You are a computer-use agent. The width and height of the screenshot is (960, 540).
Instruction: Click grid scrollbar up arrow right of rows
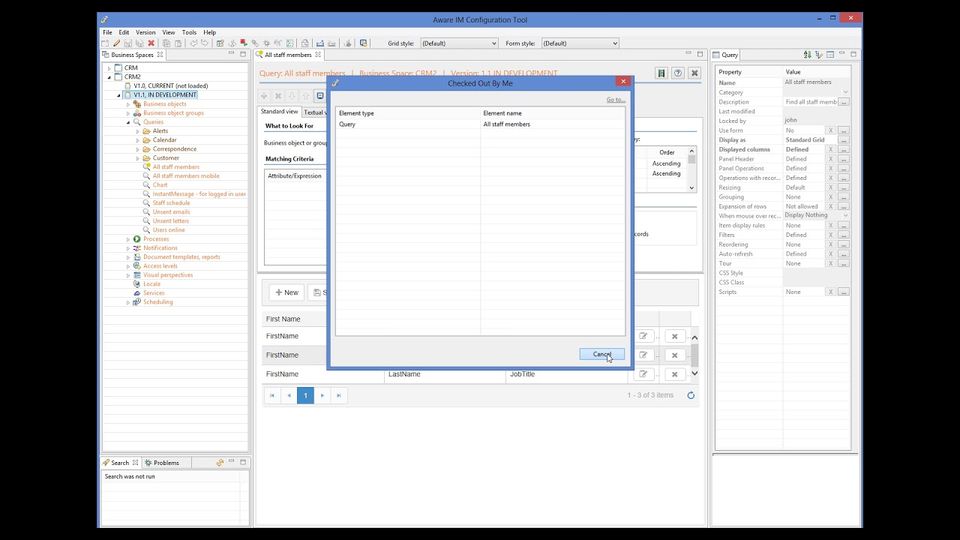[x=694, y=338]
